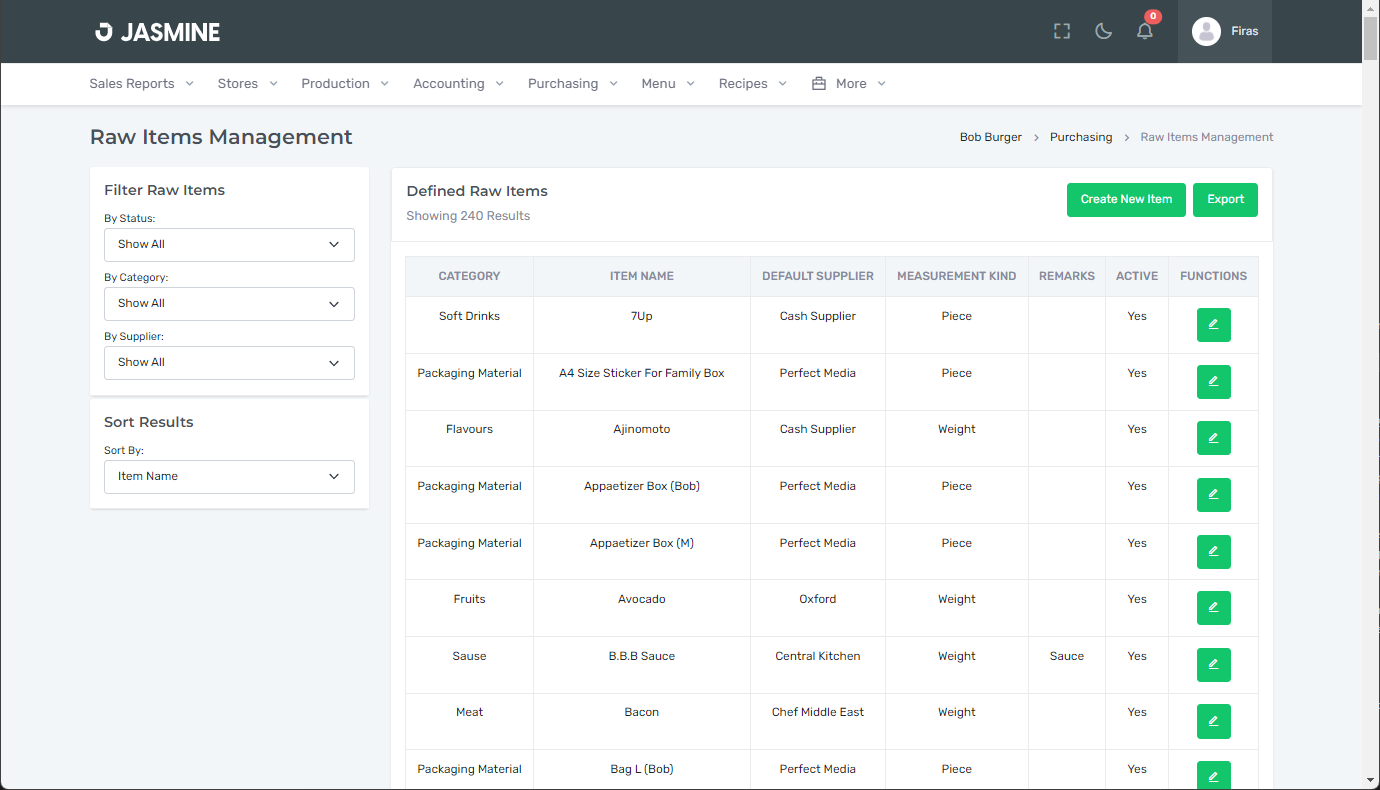Edit the Avocado row
Viewport: 1380px width, 790px height.
pyautogui.click(x=1213, y=608)
